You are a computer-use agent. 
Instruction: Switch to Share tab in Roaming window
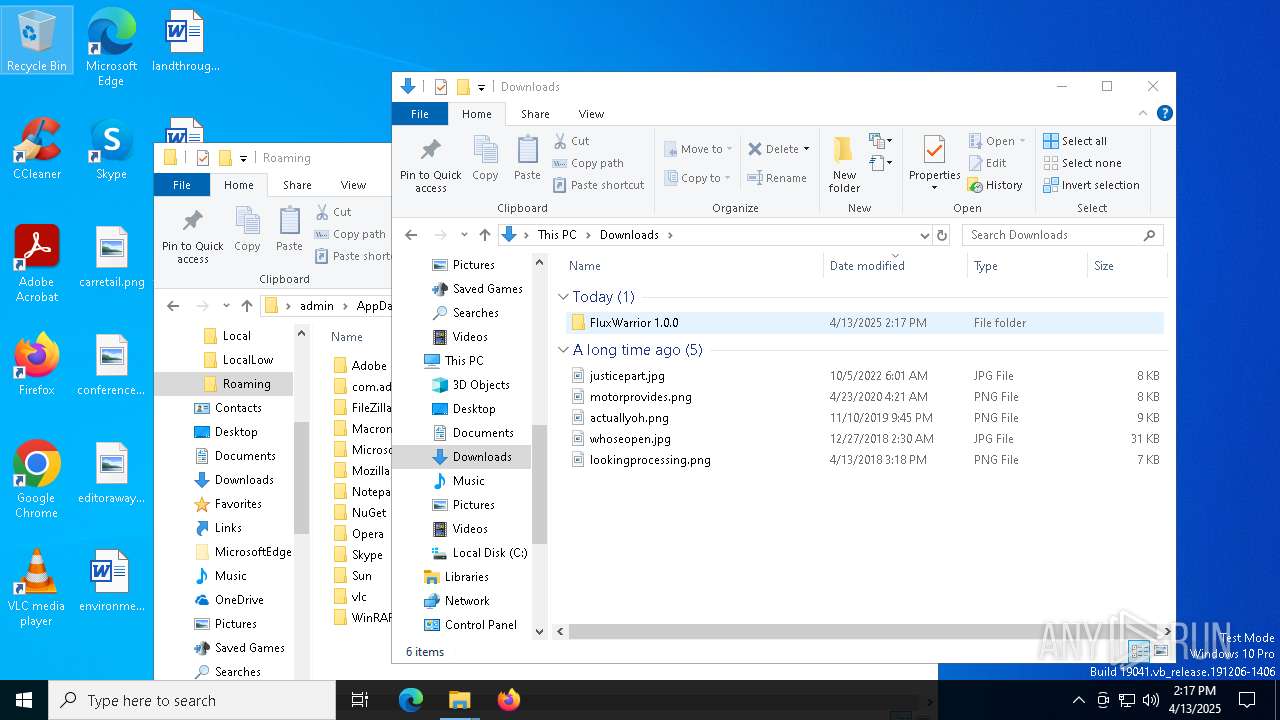[297, 185]
